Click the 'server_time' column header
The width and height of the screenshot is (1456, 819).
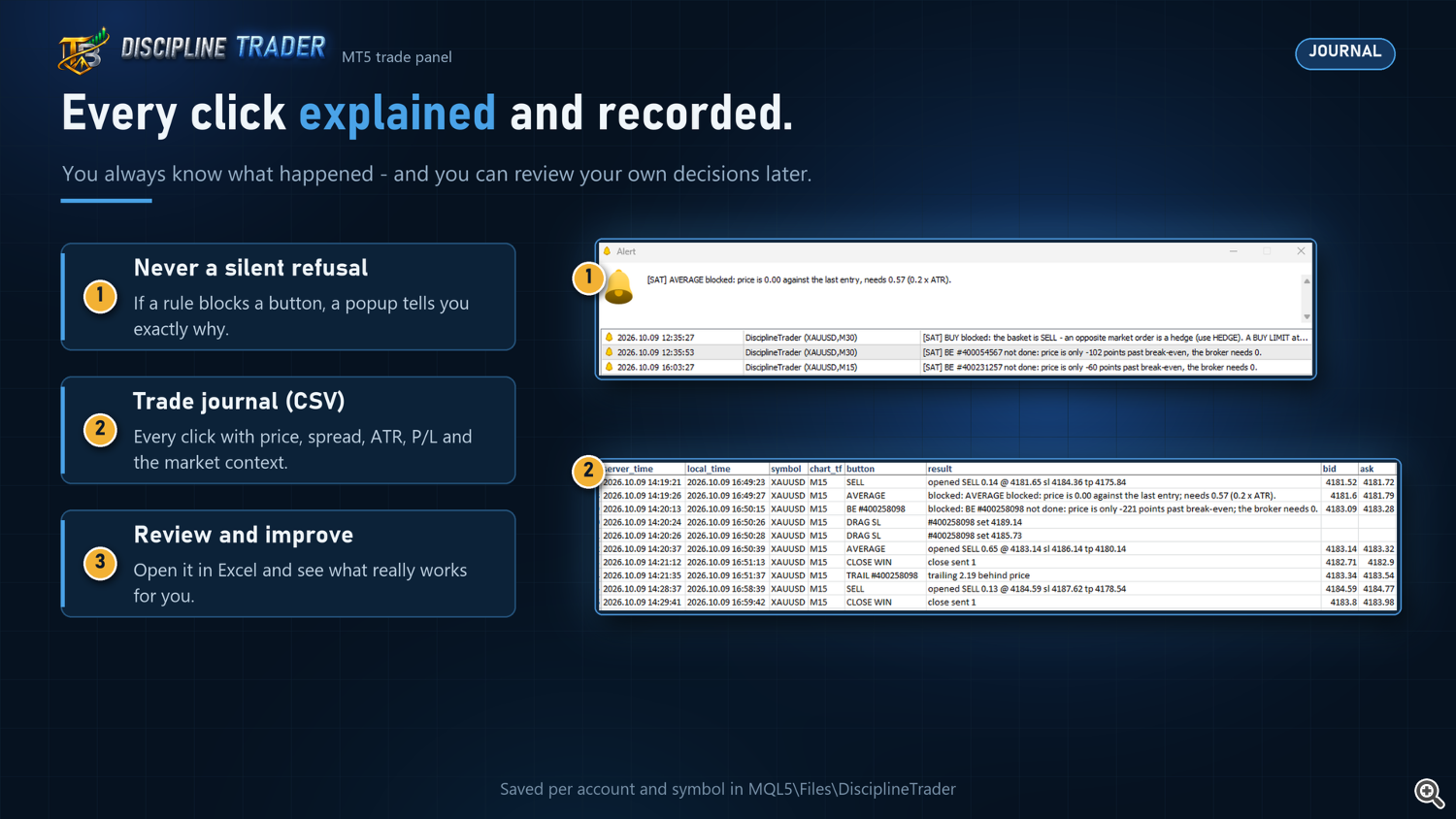(628, 469)
